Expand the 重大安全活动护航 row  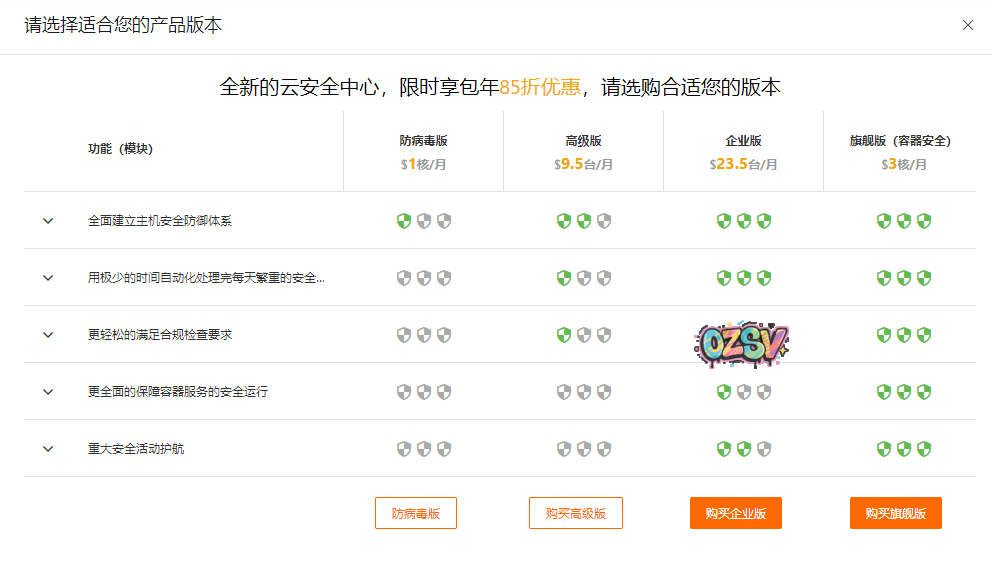point(48,449)
